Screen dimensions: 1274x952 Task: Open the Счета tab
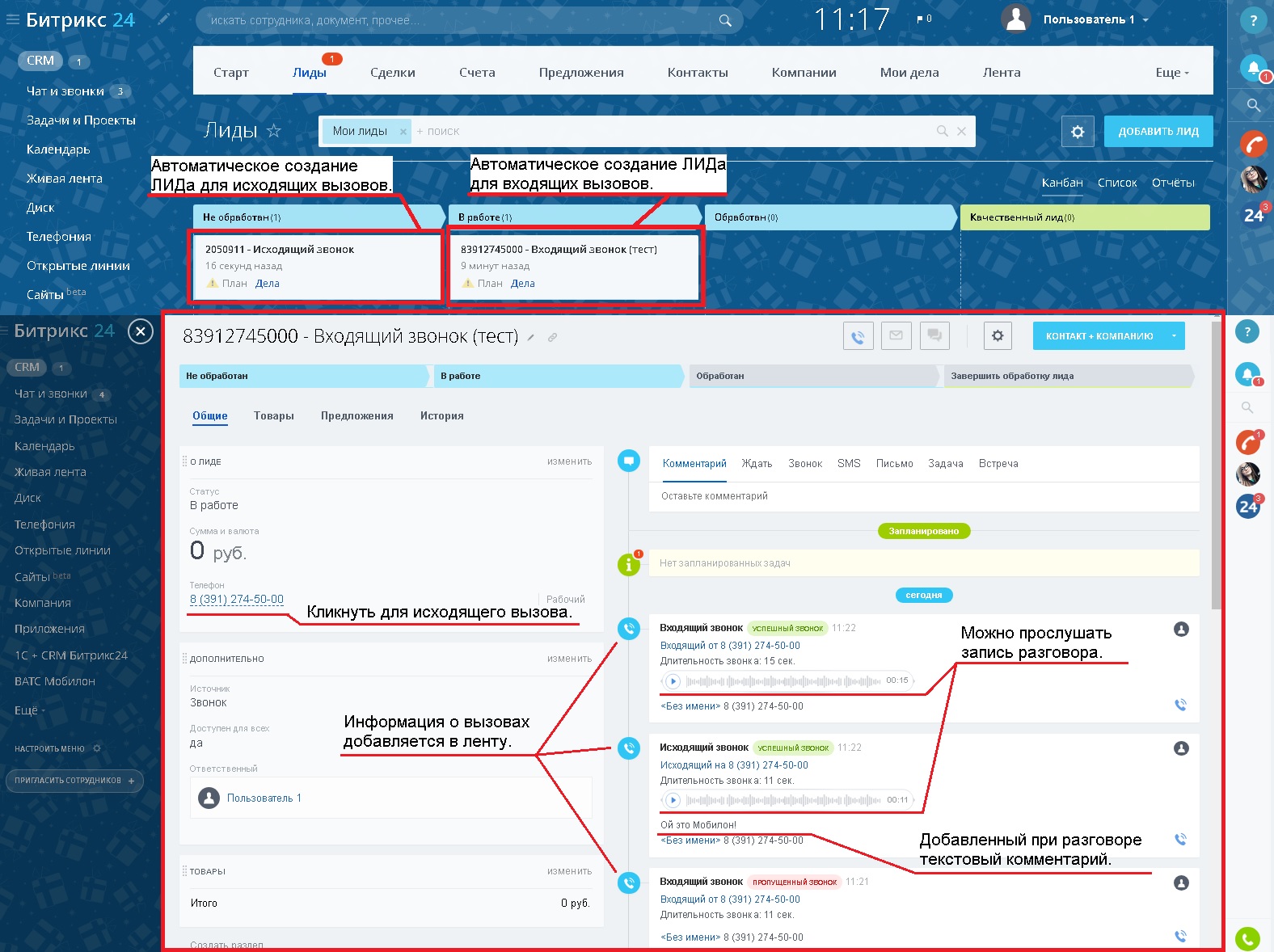point(477,73)
